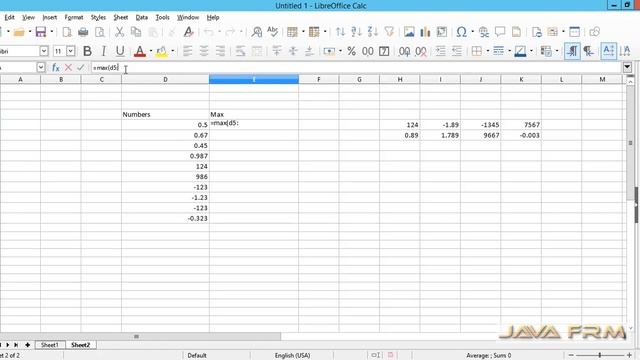This screenshot has width=640, height=360.
Task: Click the AutoFilter funnel icon
Action: tap(389, 32)
